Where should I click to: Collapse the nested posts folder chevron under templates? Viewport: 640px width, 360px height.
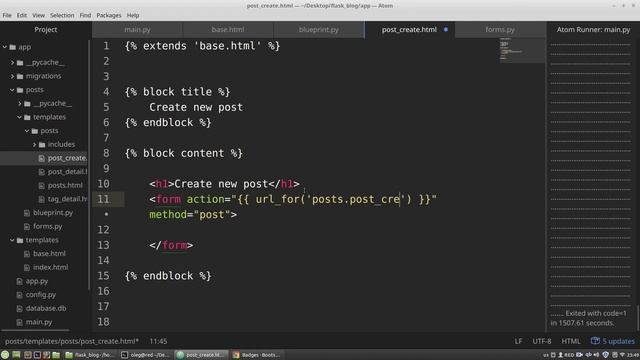27,131
